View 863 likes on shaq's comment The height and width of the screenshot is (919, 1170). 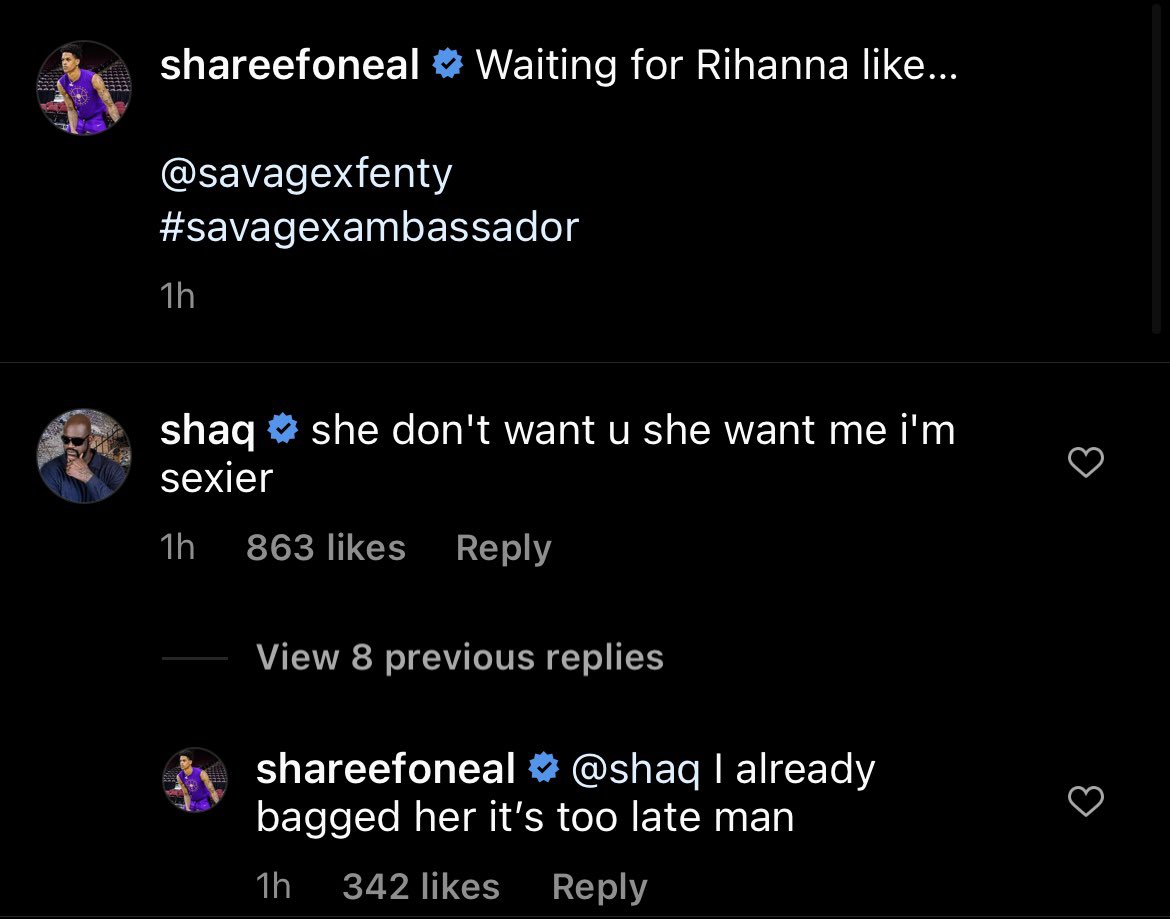click(325, 547)
